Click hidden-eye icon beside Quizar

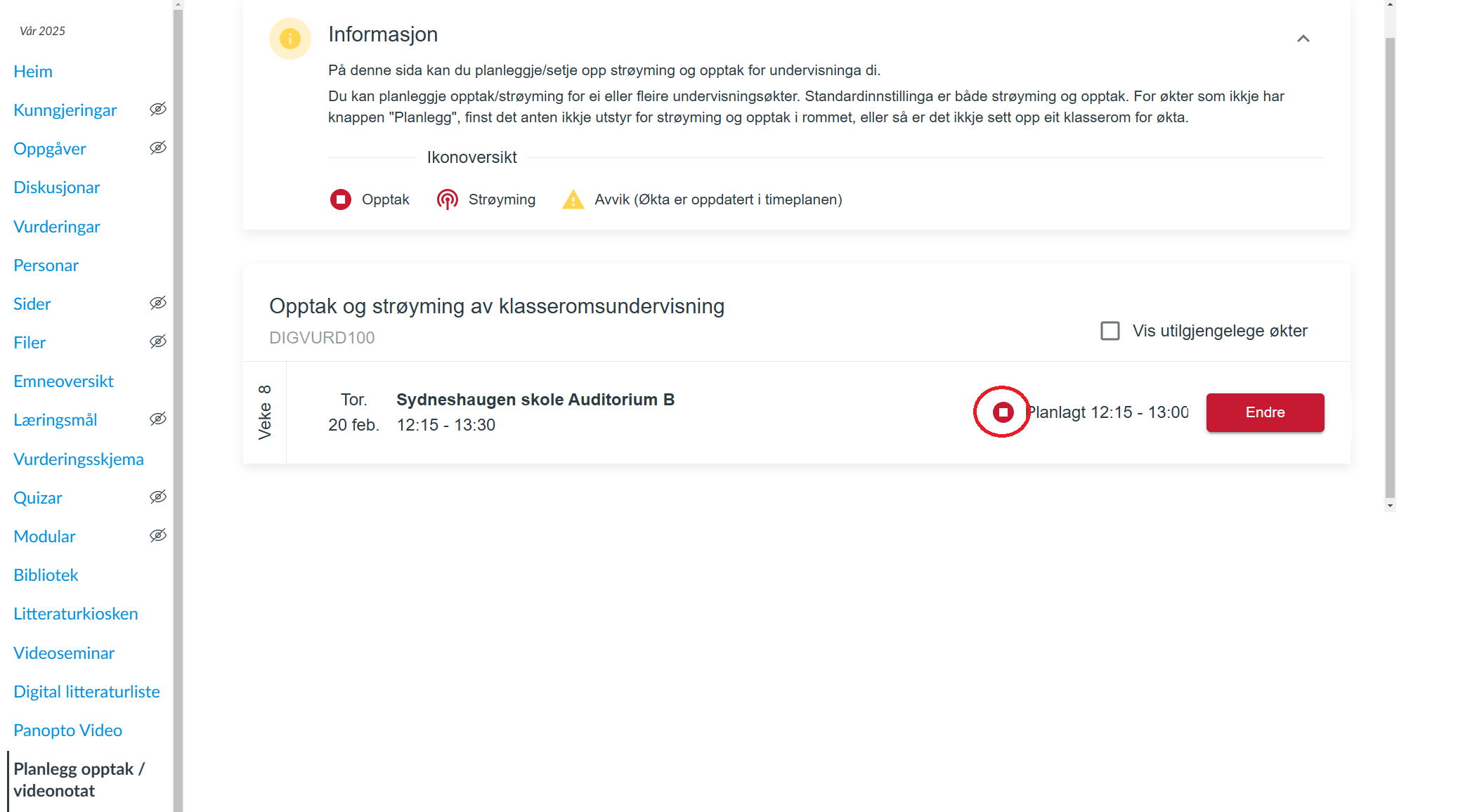pyautogui.click(x=158, y=497)
